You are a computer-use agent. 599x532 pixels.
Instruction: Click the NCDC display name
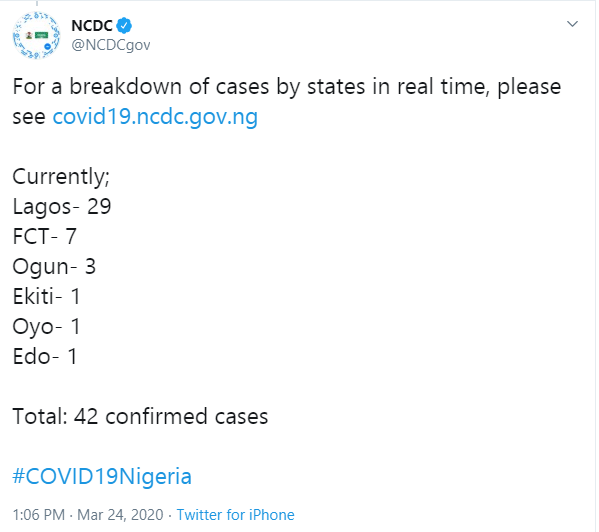(x=92, y=26)
